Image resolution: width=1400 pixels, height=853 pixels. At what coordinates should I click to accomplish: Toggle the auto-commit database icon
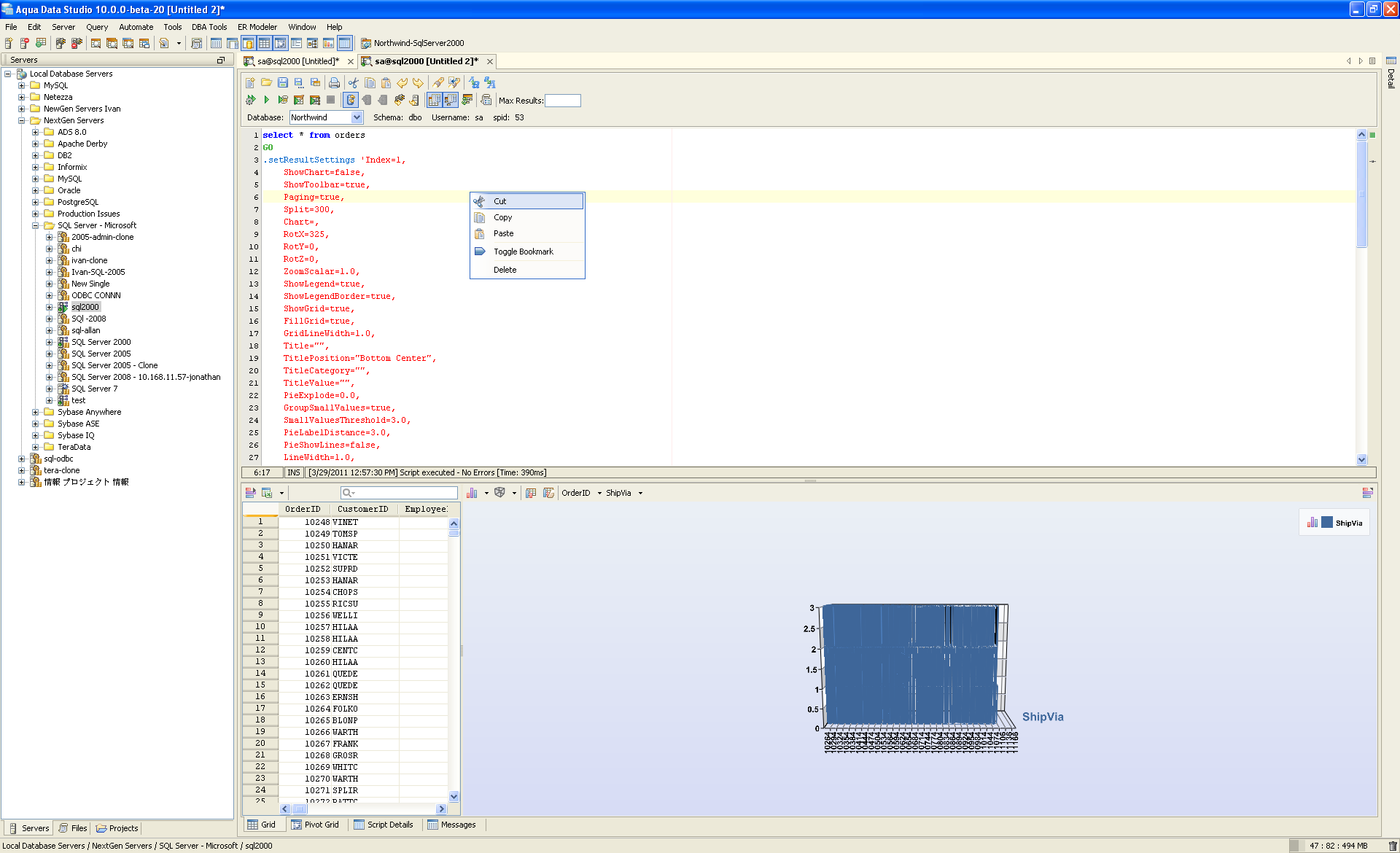coord(351,100)
